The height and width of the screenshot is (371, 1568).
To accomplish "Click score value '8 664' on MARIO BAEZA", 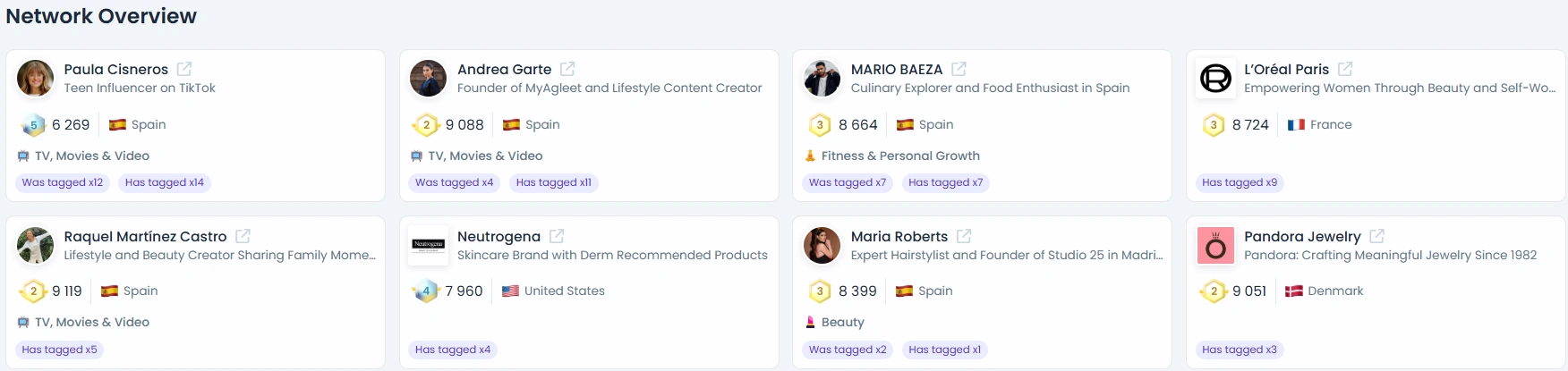I will [858, 125].
